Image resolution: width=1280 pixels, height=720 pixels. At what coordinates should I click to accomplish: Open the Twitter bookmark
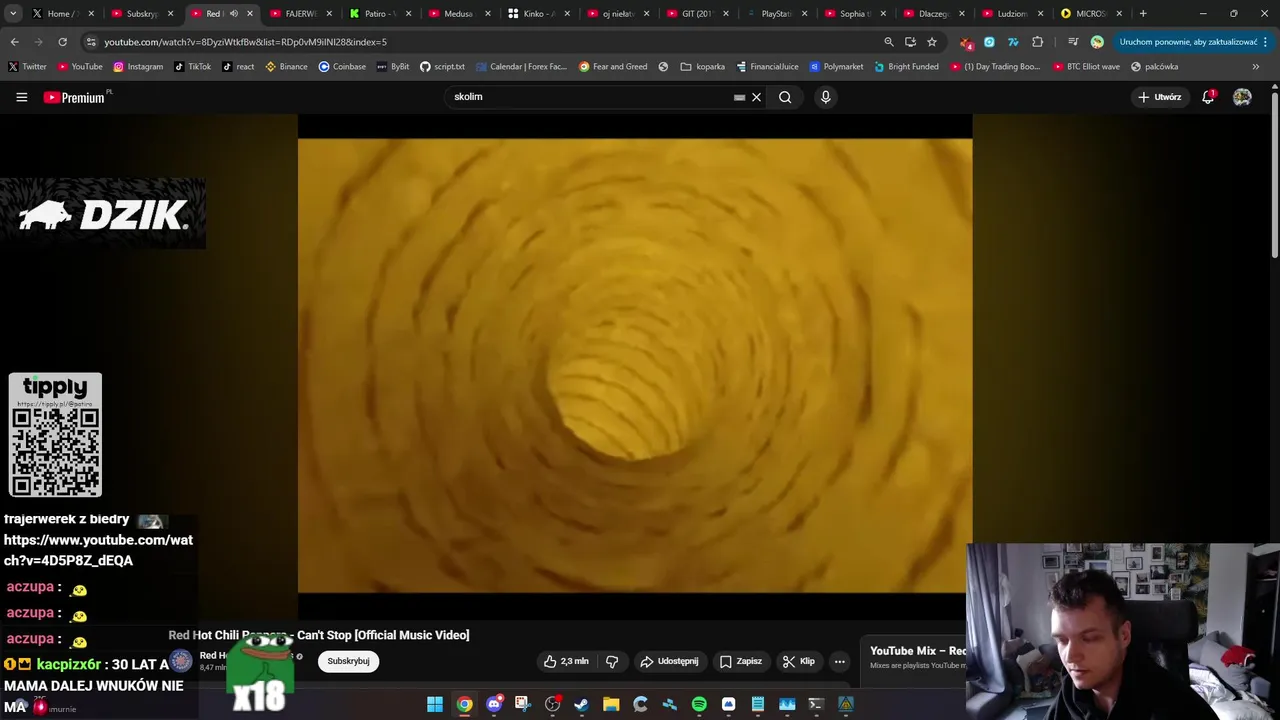point(28,66)
